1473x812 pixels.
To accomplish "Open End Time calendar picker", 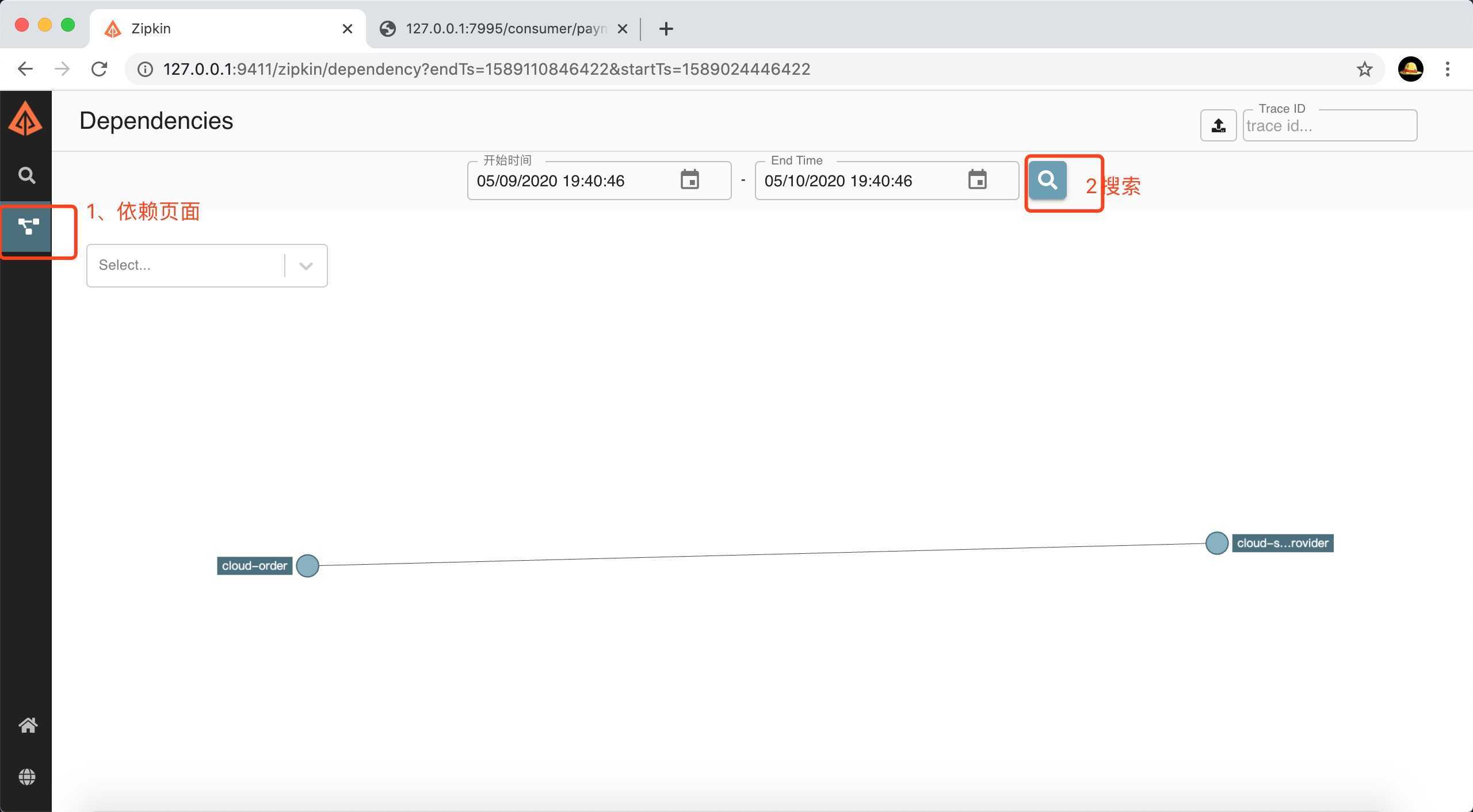I will pyautogui.click(x=977, y=180).
